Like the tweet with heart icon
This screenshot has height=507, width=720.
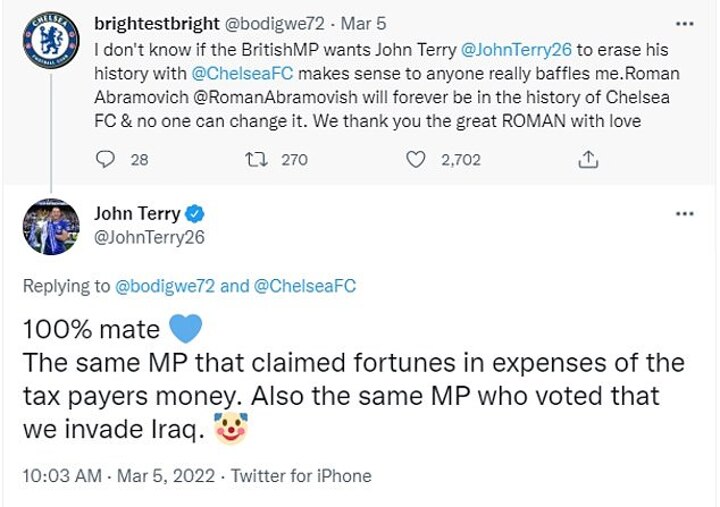coord(415,159)
